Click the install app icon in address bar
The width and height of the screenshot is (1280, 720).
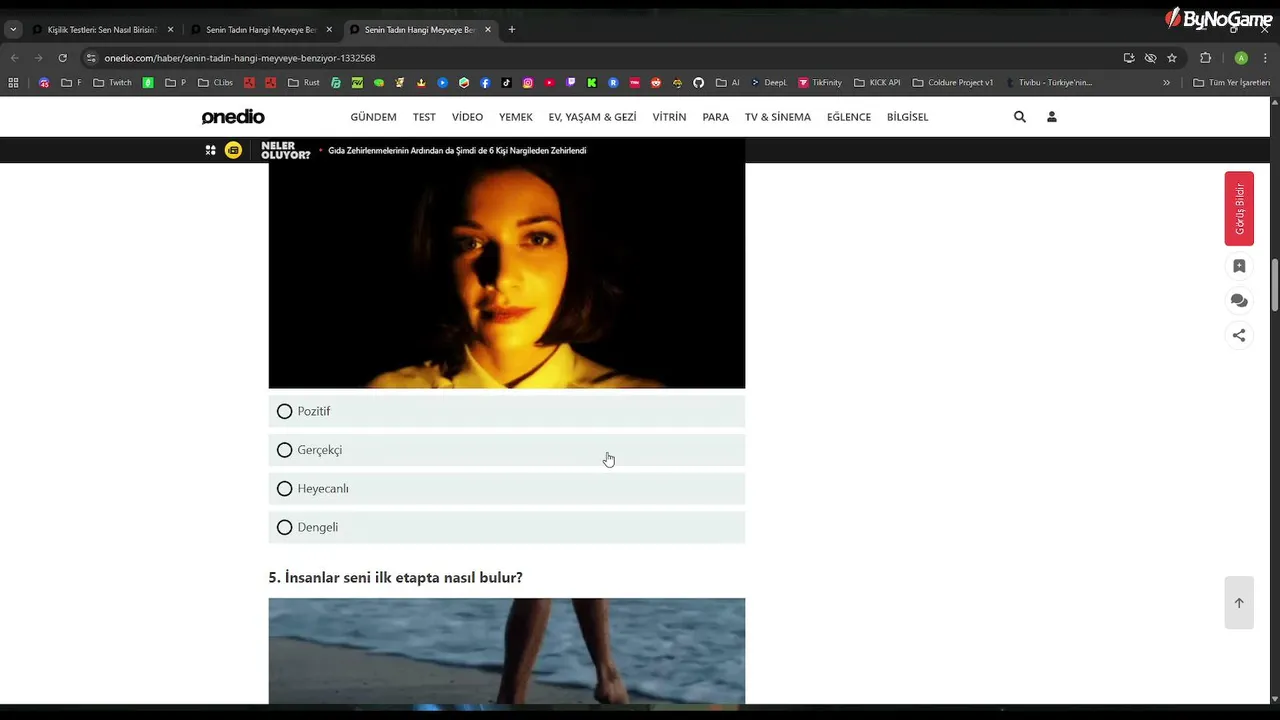click(1129, 58)
